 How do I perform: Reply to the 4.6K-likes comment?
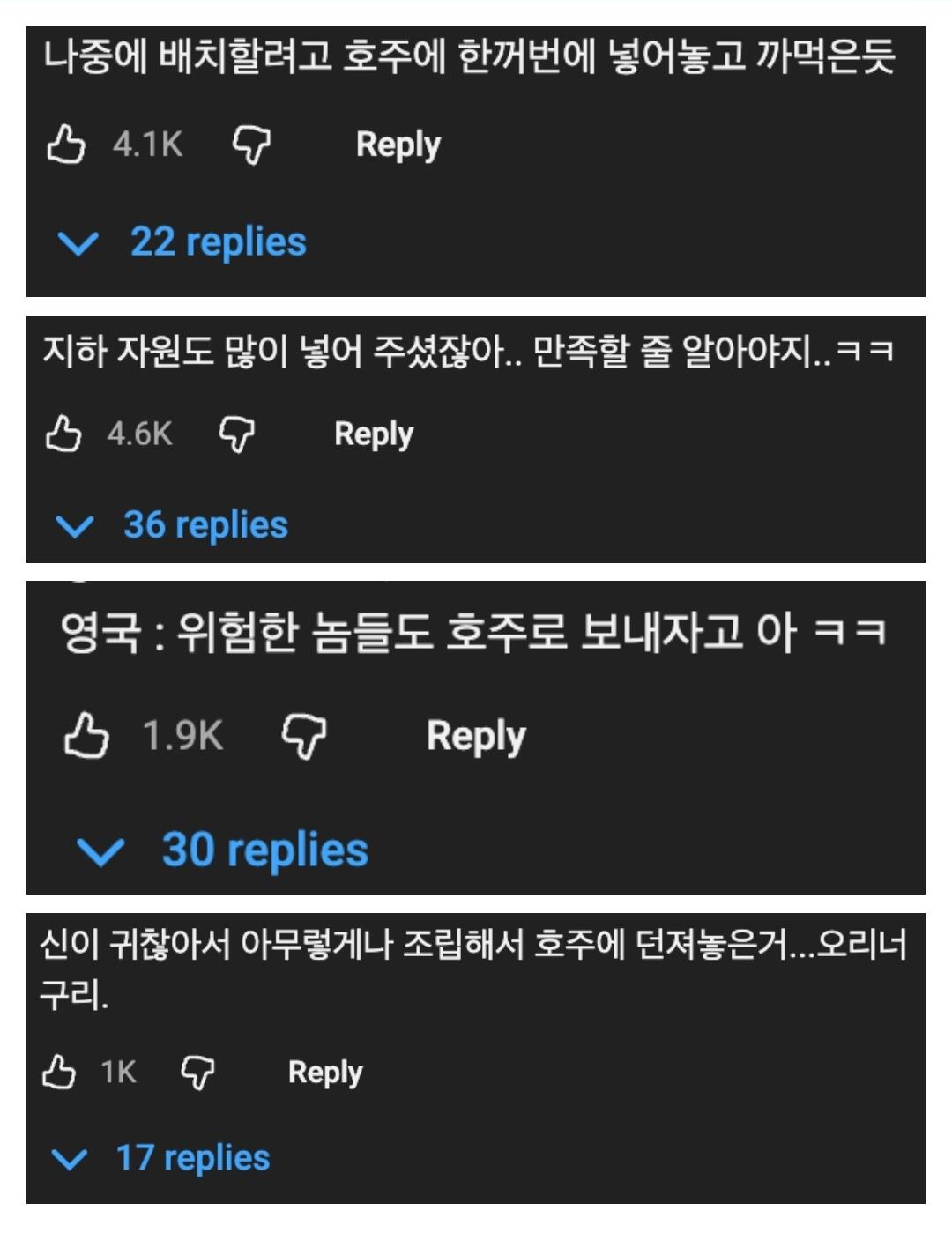(x=374, y=434)
